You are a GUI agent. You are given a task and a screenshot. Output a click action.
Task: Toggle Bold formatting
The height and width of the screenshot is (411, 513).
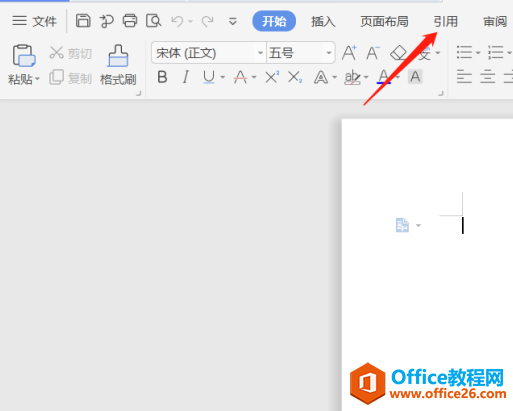[x=162, y=77]
